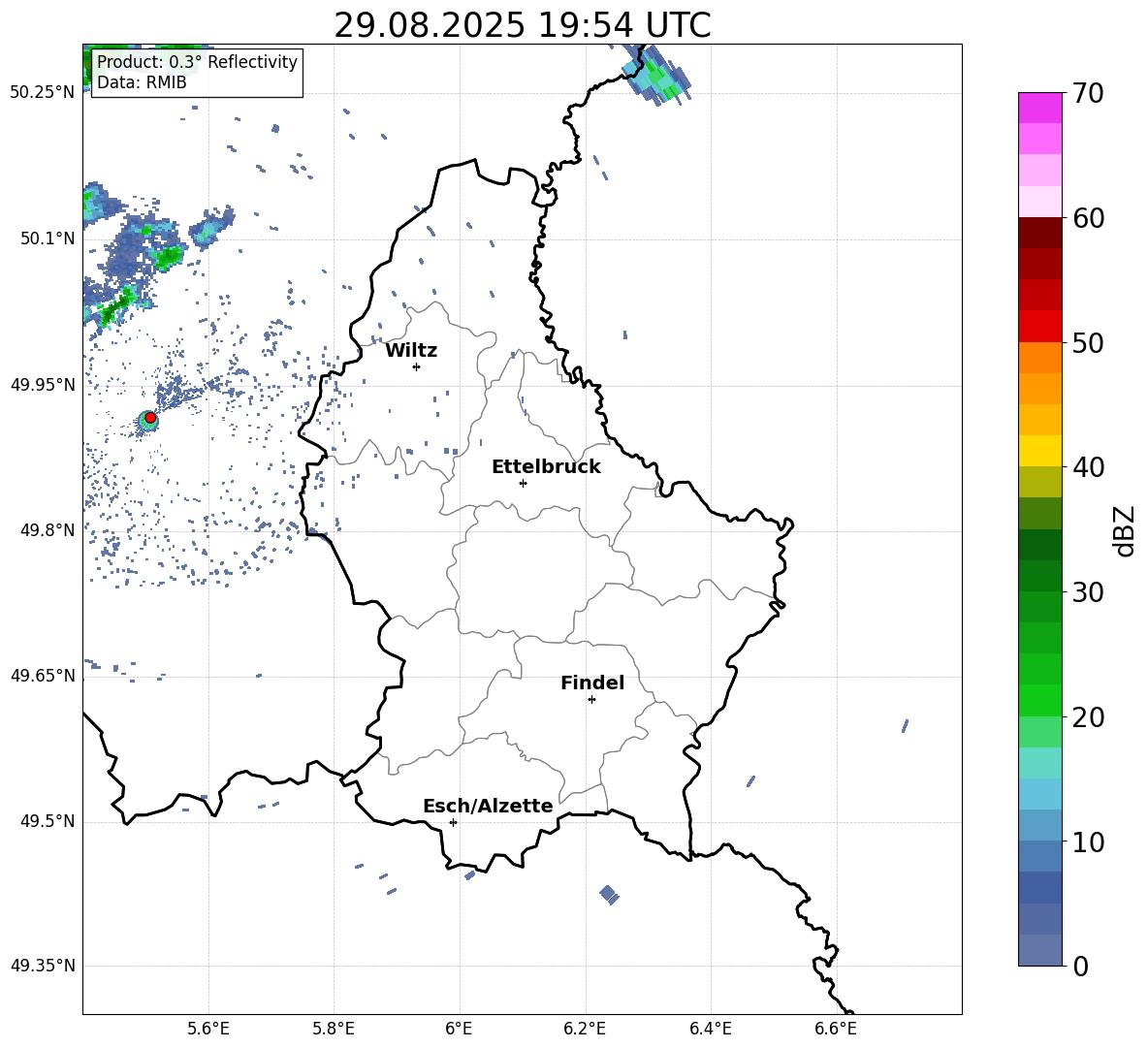Click the '6.6°E' longitude label

(x=836, y=1029)
